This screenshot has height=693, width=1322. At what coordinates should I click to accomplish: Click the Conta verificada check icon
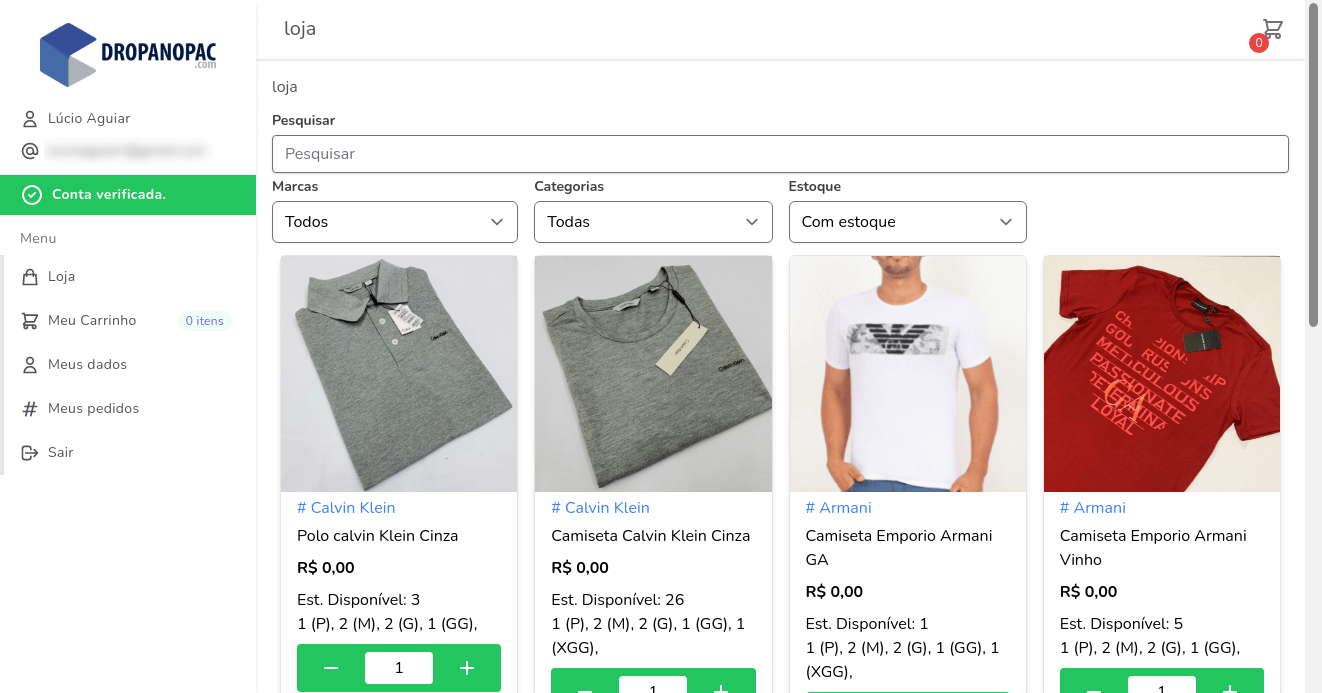pyautogui.click(x=32, y=195)
